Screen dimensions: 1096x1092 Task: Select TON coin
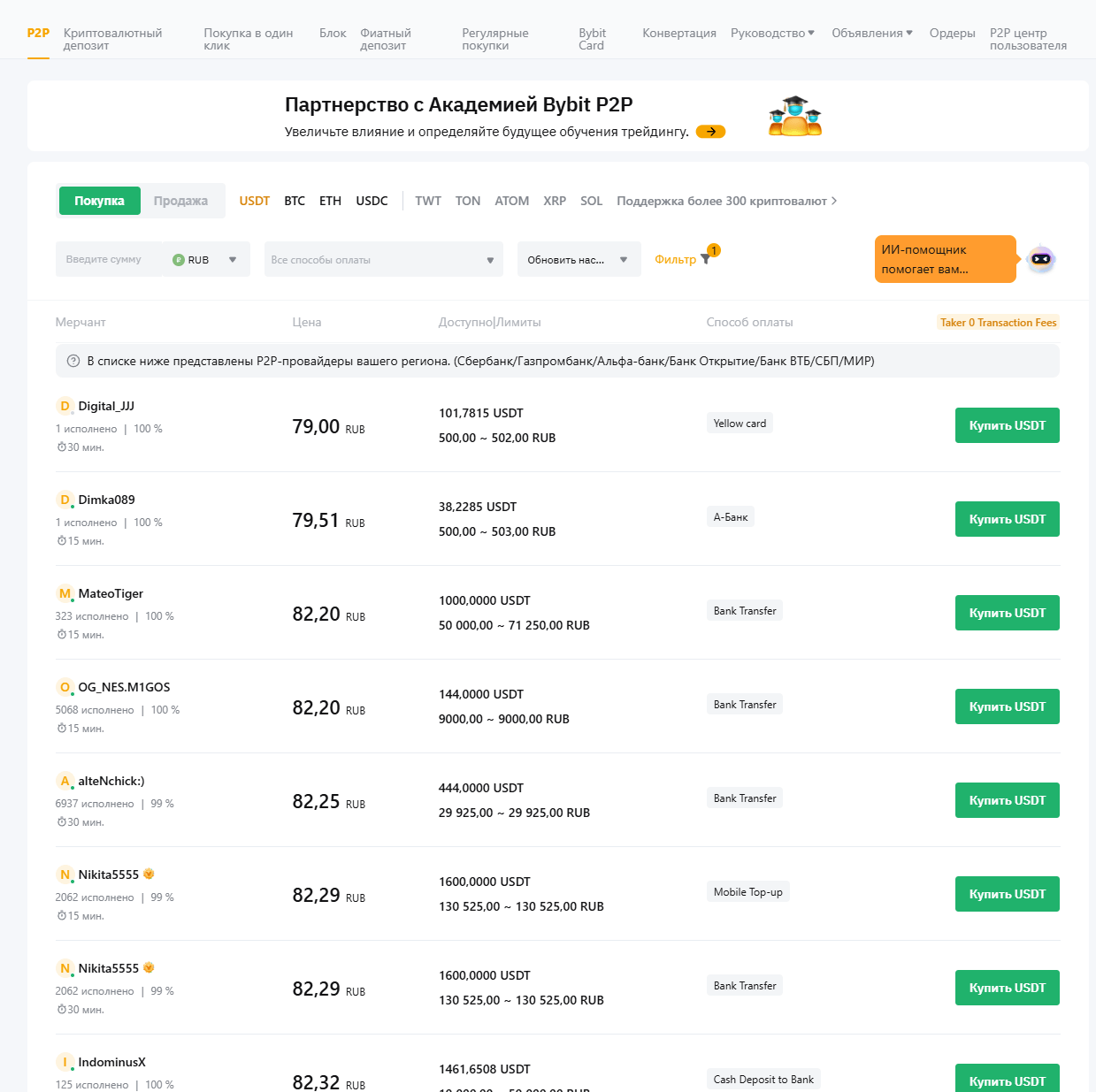[x=468, y=201]
